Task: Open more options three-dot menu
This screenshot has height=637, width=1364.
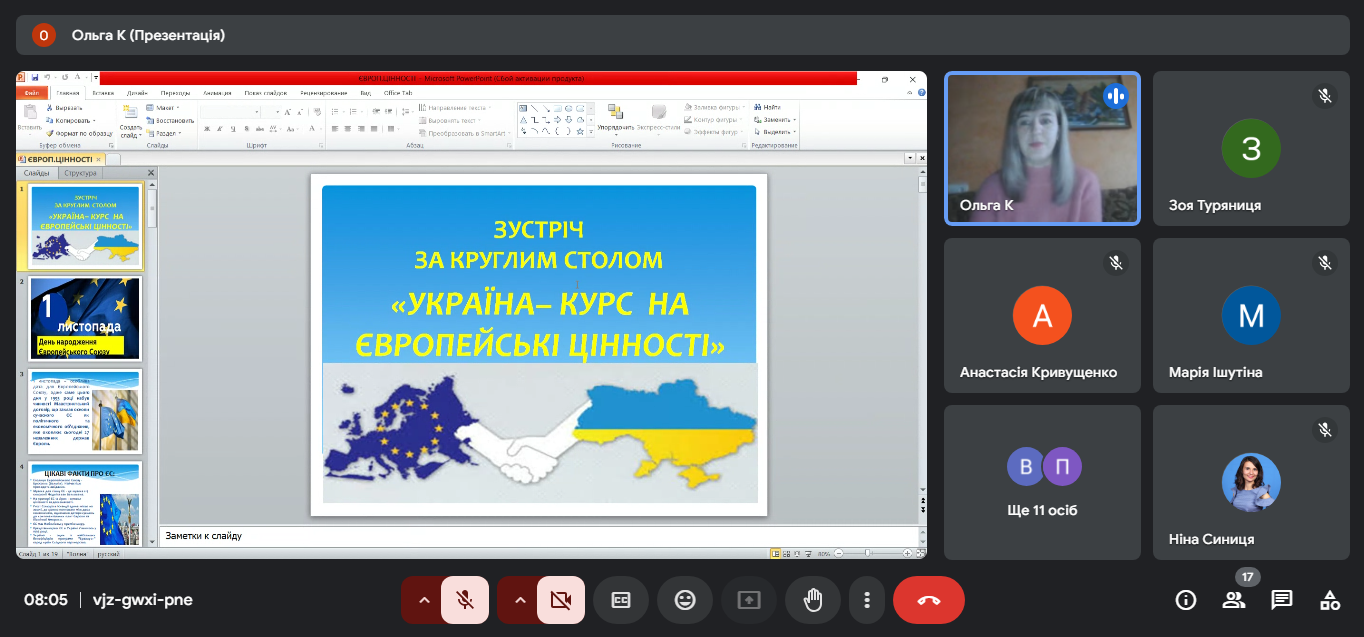Action: [867, 600]
